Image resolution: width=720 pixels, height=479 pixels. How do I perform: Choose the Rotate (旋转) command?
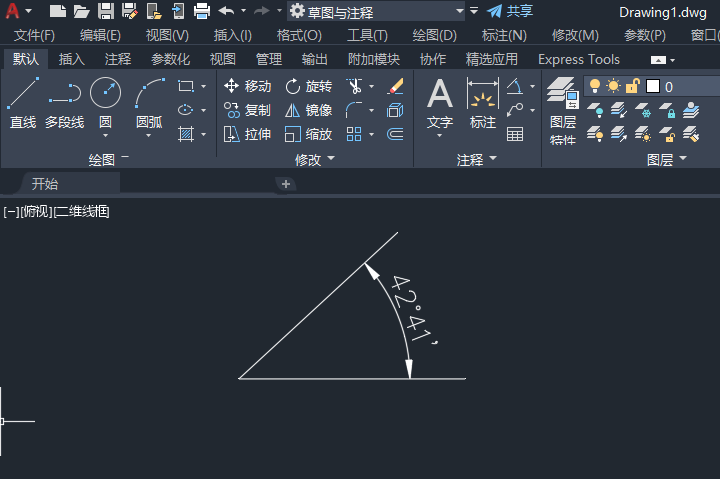point(309,86)
